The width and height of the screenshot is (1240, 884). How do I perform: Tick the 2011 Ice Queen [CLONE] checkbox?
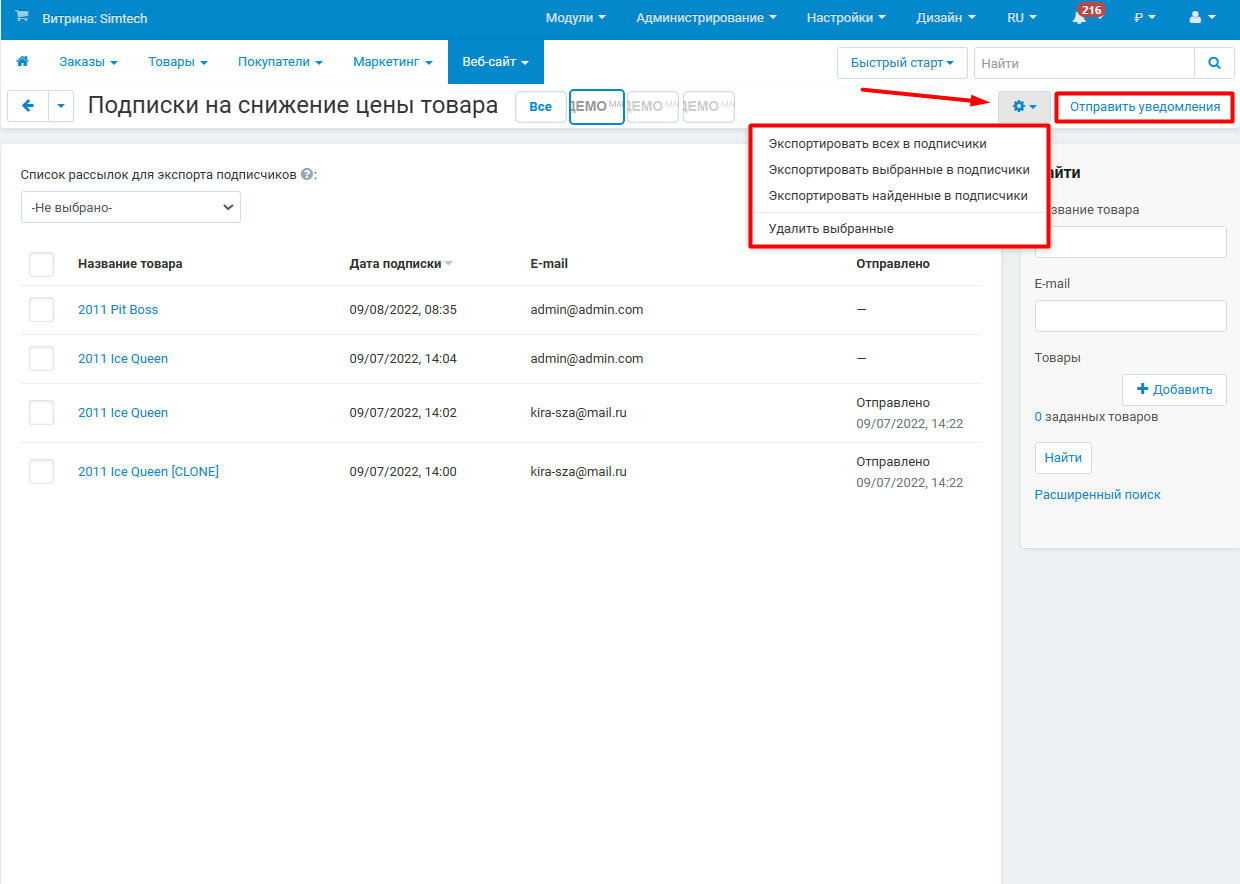click(x=41, y=472)
